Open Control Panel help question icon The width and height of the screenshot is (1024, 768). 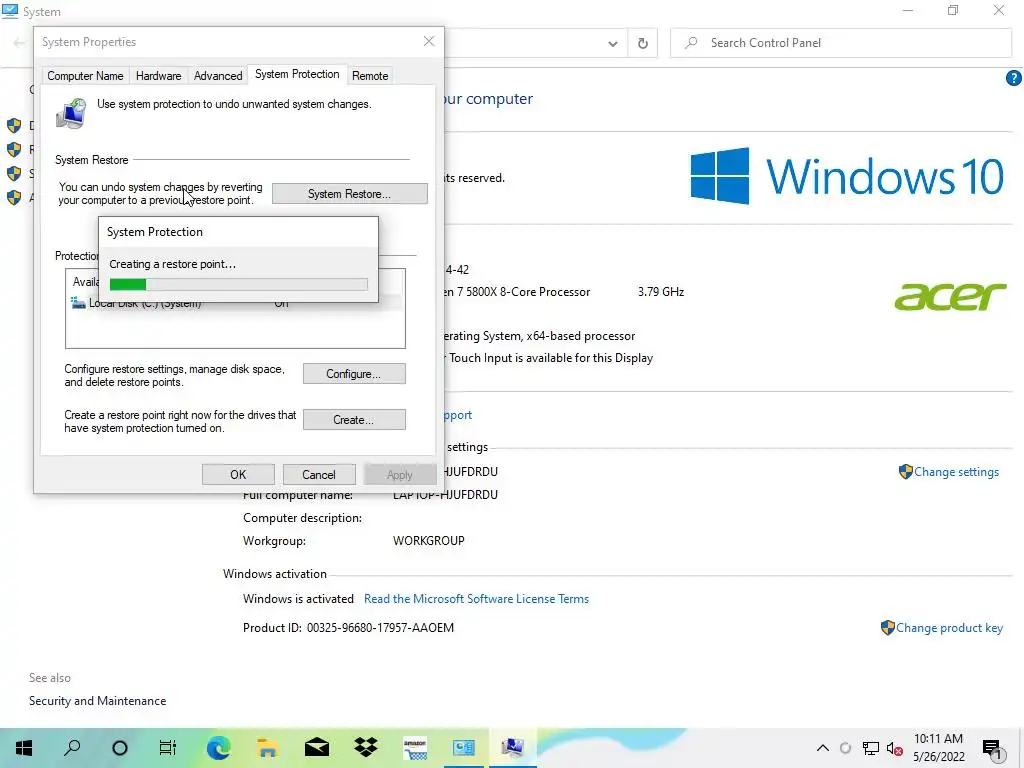tap(1013, 78)
